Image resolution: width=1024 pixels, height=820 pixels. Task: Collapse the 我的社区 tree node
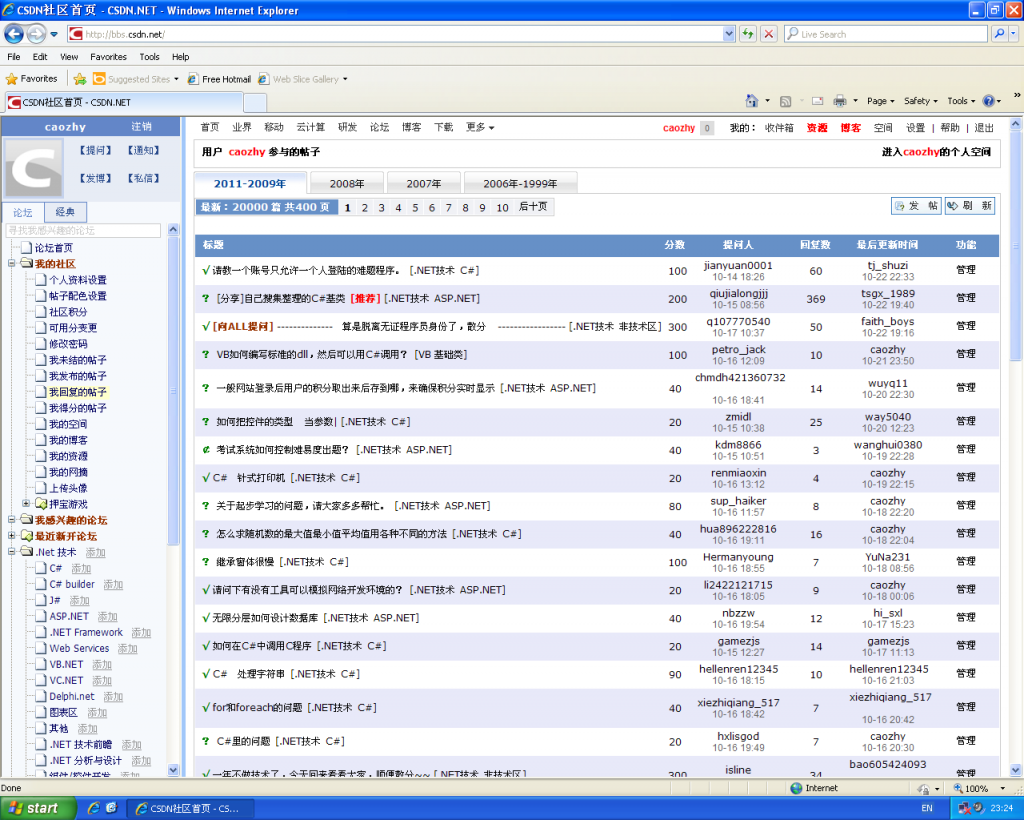point(12,263)
